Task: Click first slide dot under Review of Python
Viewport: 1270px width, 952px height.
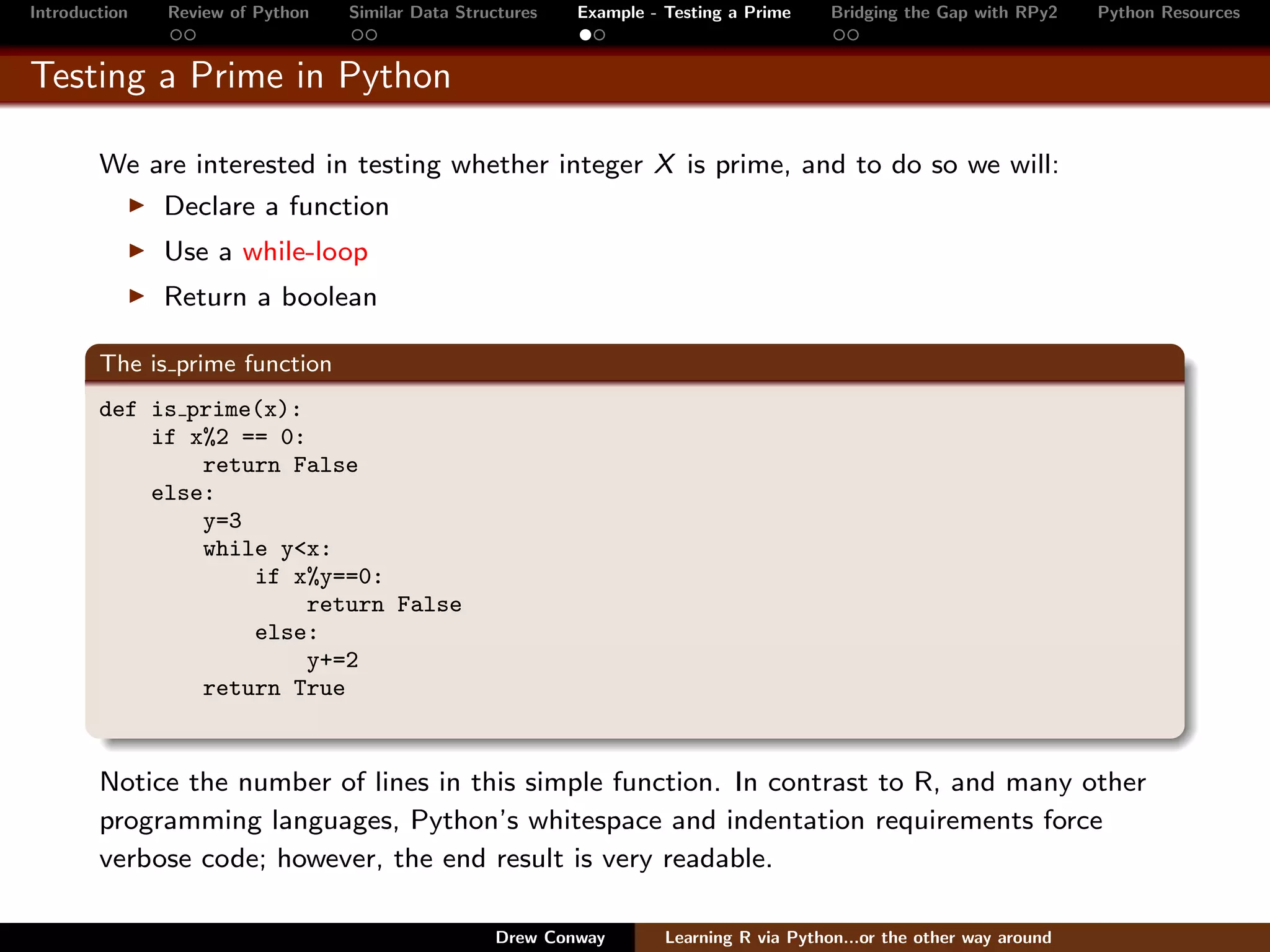Action: [176, 35]
